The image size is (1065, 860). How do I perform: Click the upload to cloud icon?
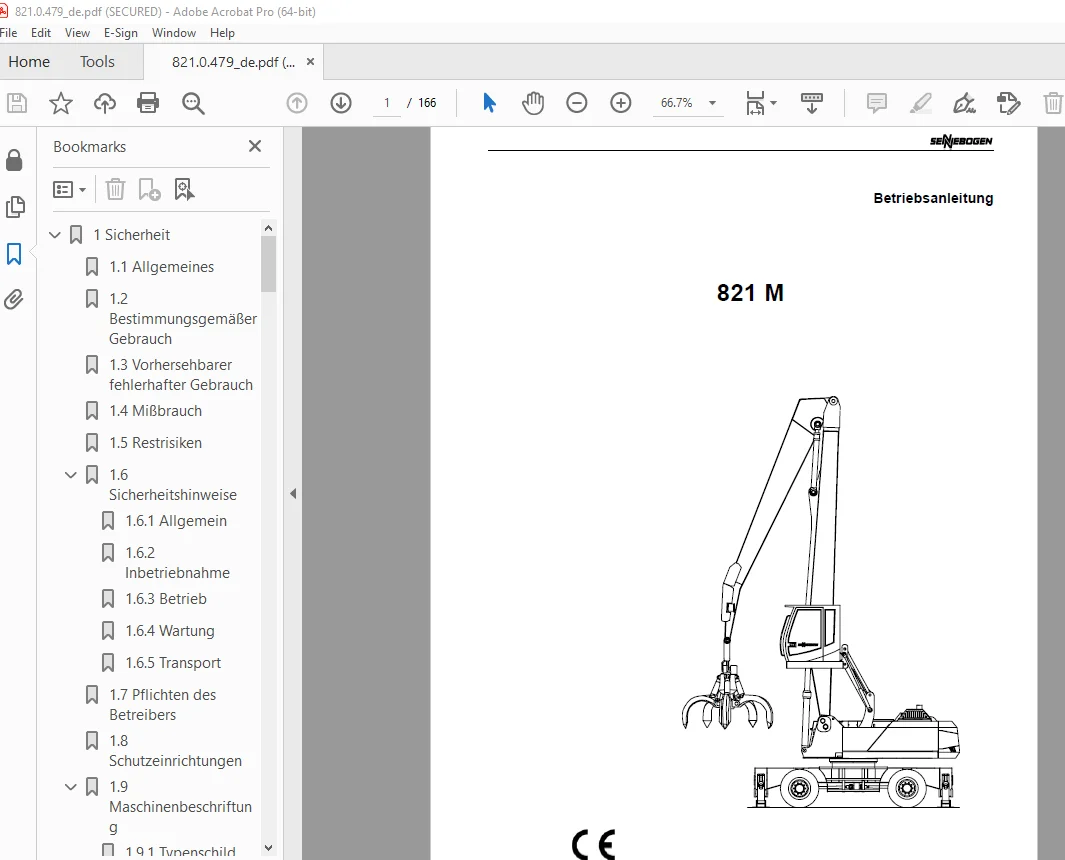(105, 103)
